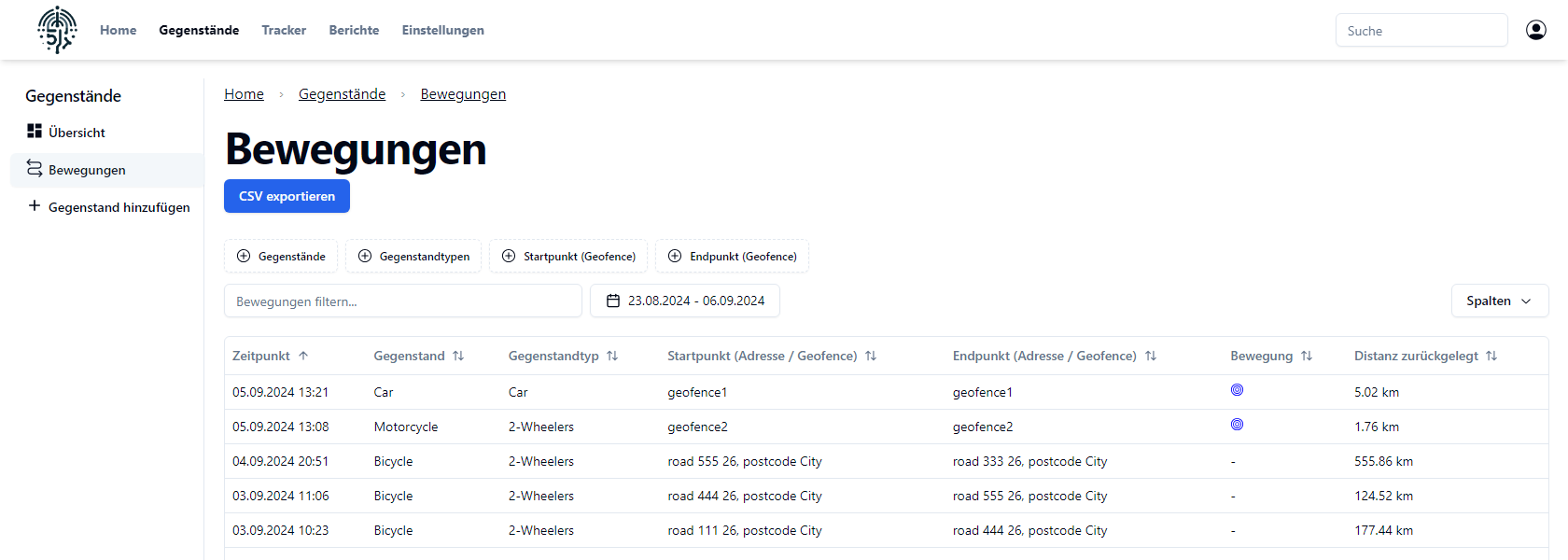Add Gegenstandtypen filter
This screenshot has width=1568, height=560.
(x=413, y=257)
